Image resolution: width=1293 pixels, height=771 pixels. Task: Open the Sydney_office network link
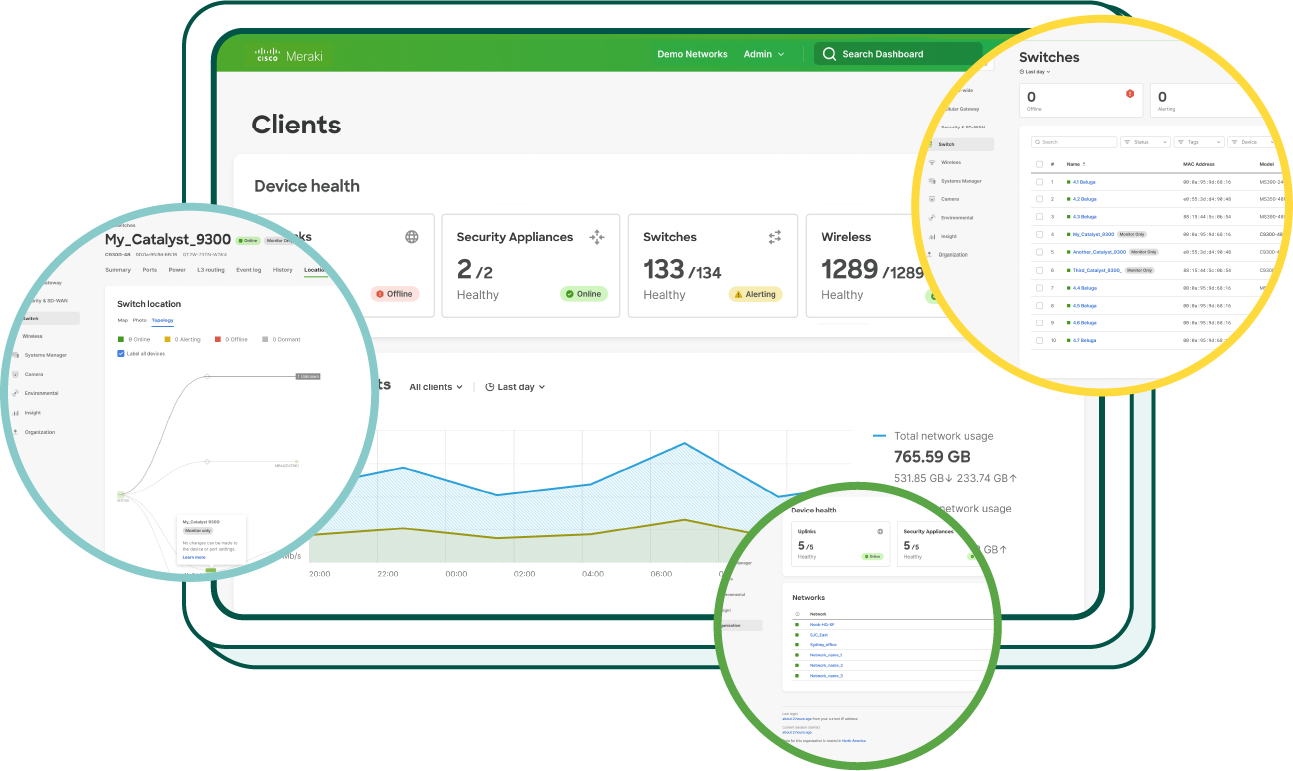824,645
